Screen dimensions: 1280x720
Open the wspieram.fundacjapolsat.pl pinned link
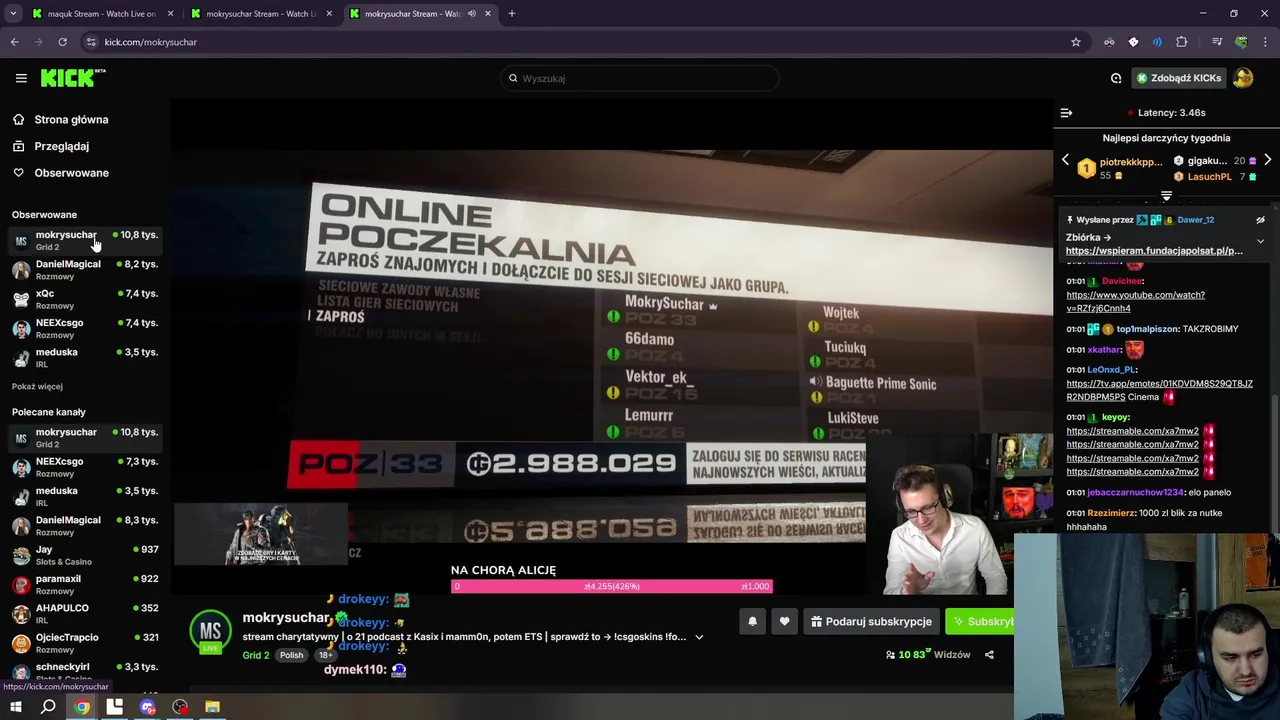(1154, 251)
